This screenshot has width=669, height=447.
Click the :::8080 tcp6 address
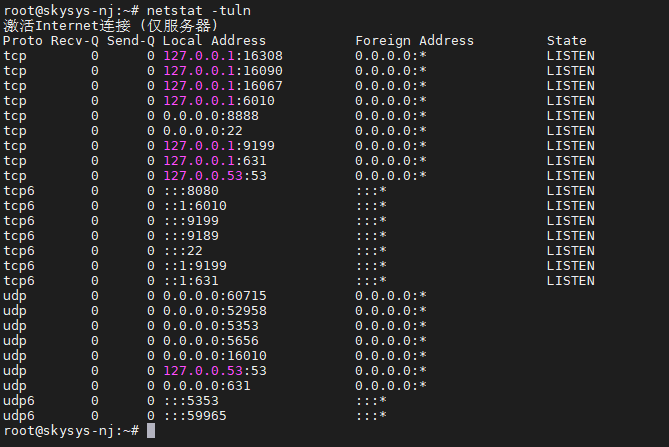click(x=191, y=191)
